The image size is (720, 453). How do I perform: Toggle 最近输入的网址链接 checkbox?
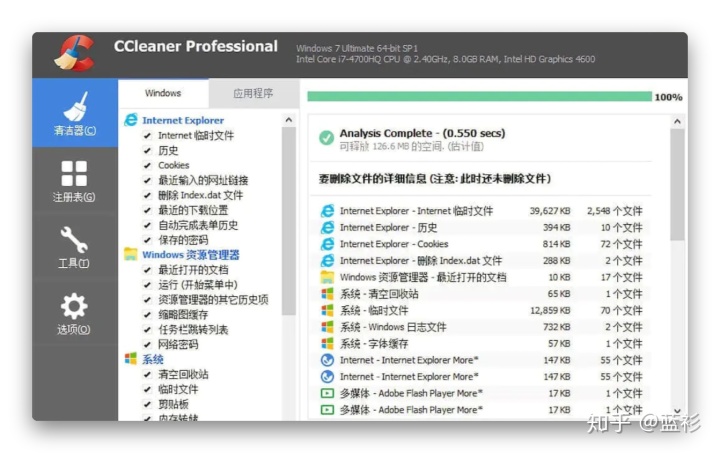point(147,180)
